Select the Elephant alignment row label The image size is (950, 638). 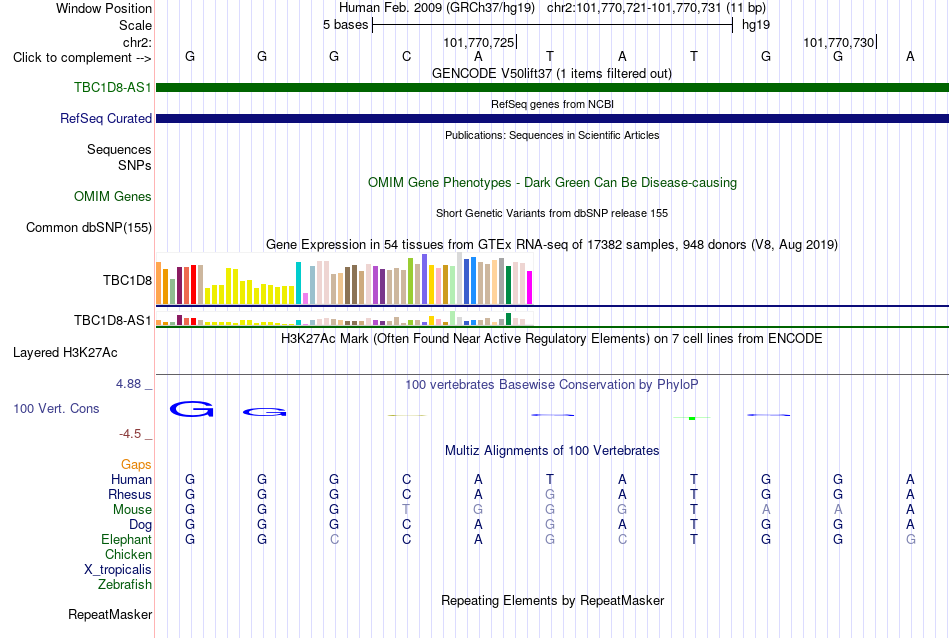[127, 539]
